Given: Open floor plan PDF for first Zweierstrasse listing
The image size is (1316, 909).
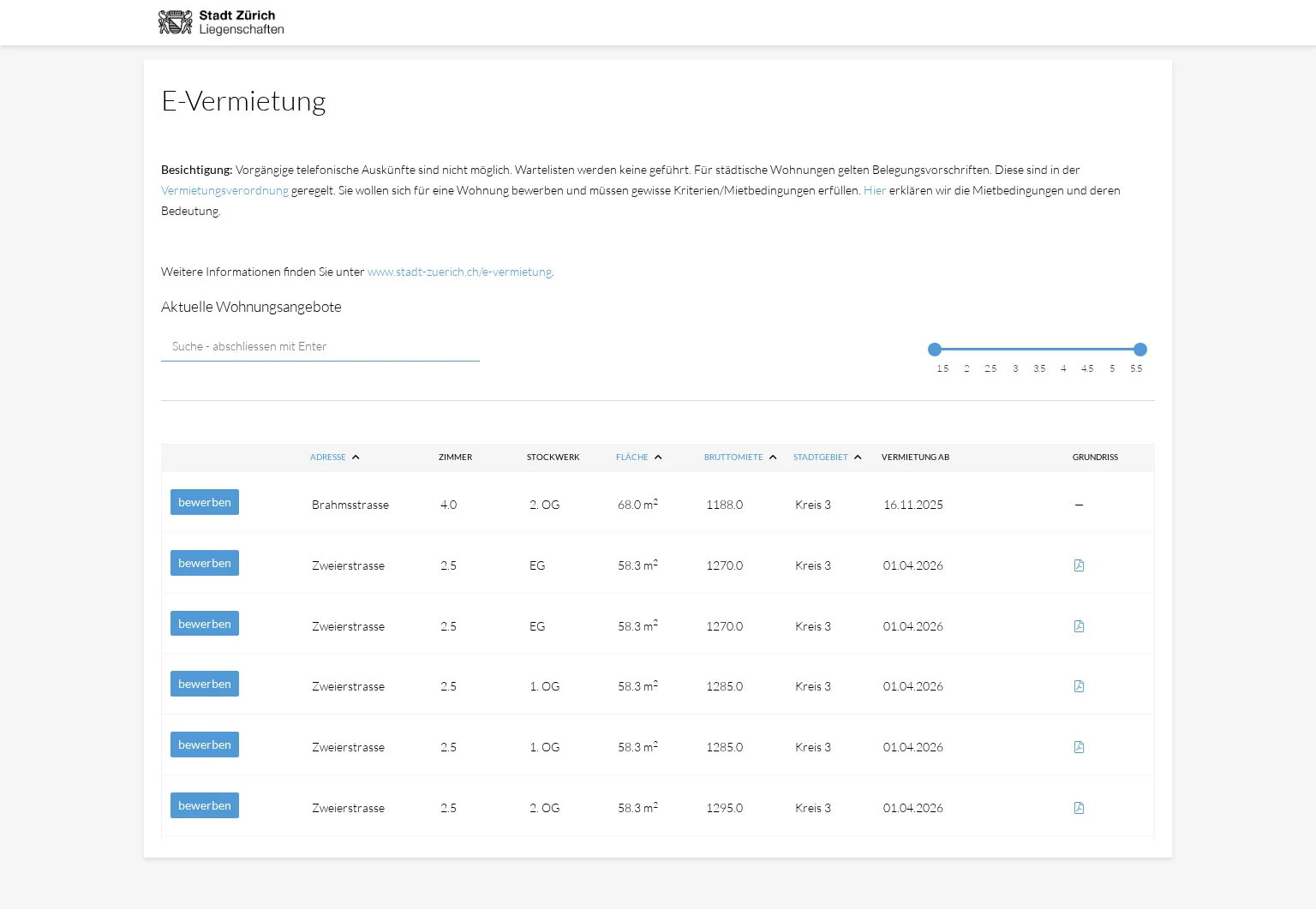Looking at the screenshot, I should pos(1079,565).
